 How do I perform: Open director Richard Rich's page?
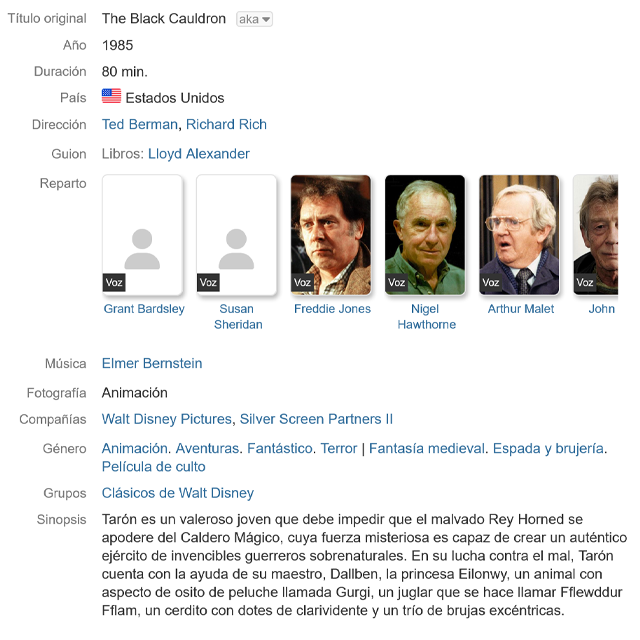pos(226,124)
